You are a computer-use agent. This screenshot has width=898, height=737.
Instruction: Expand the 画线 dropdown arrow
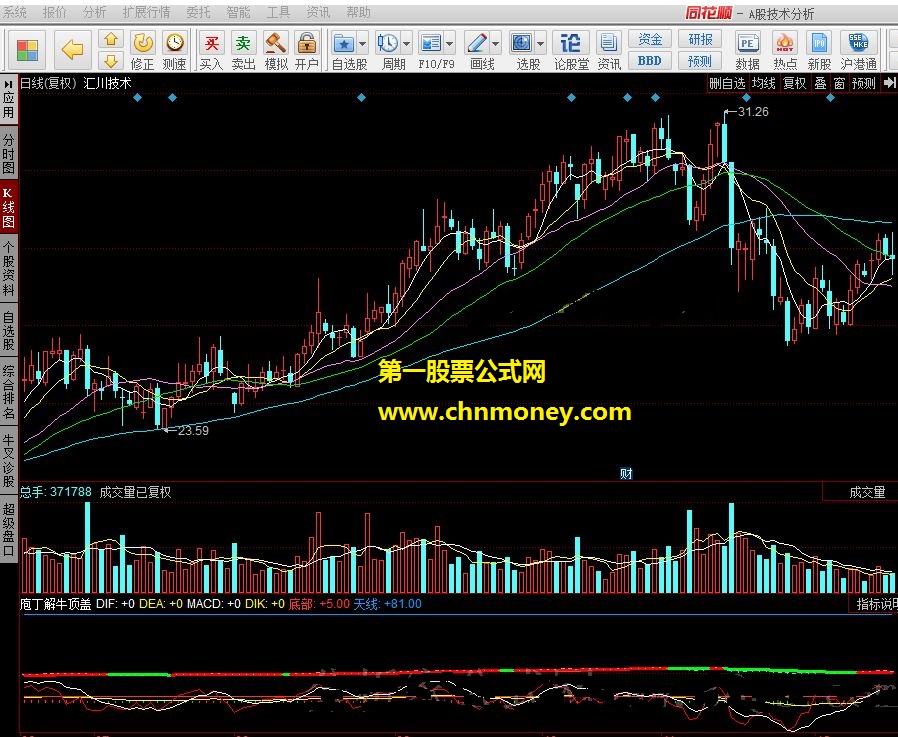[496, 44]
